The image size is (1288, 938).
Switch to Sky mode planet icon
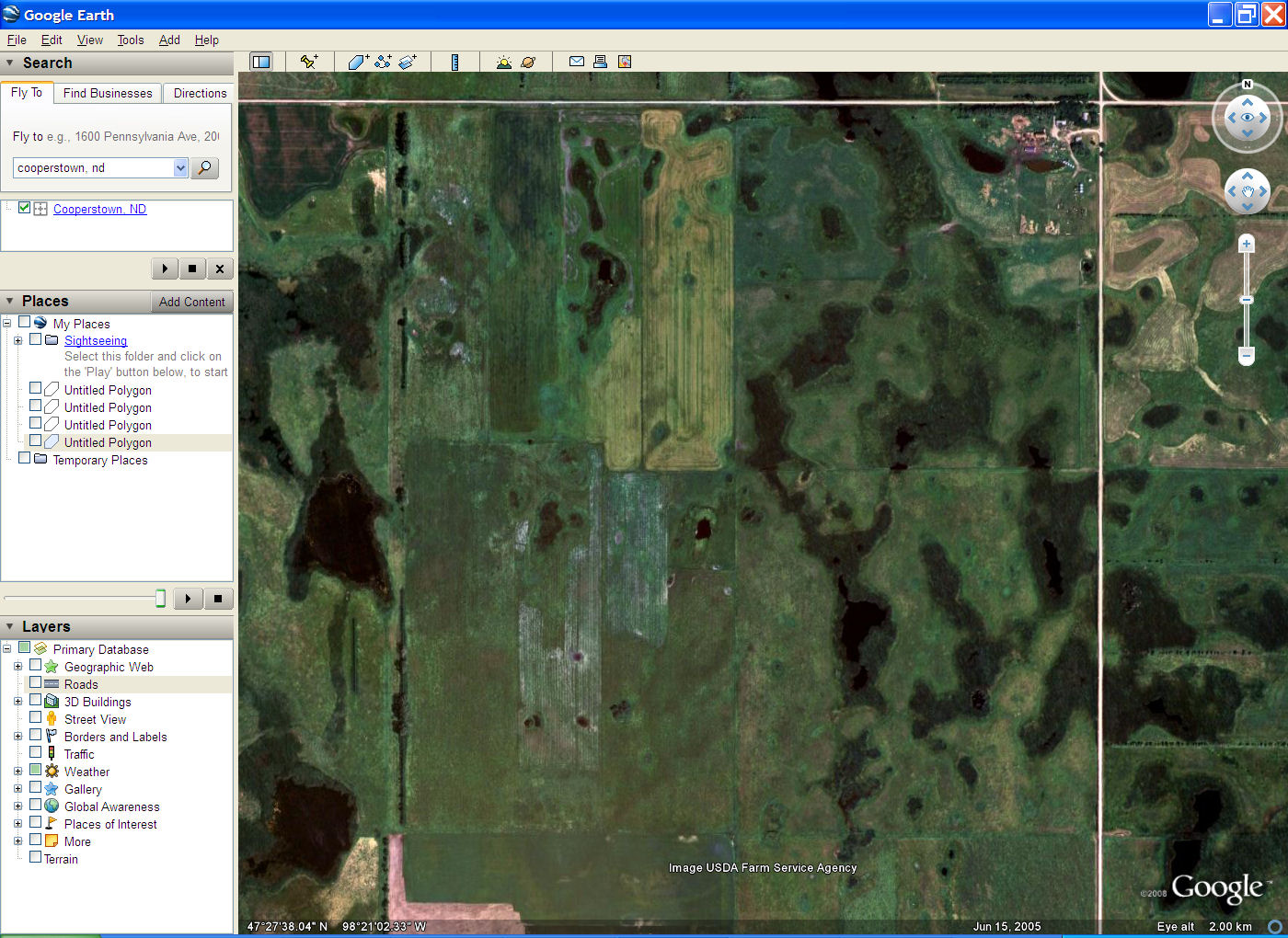tap(528, 62)
